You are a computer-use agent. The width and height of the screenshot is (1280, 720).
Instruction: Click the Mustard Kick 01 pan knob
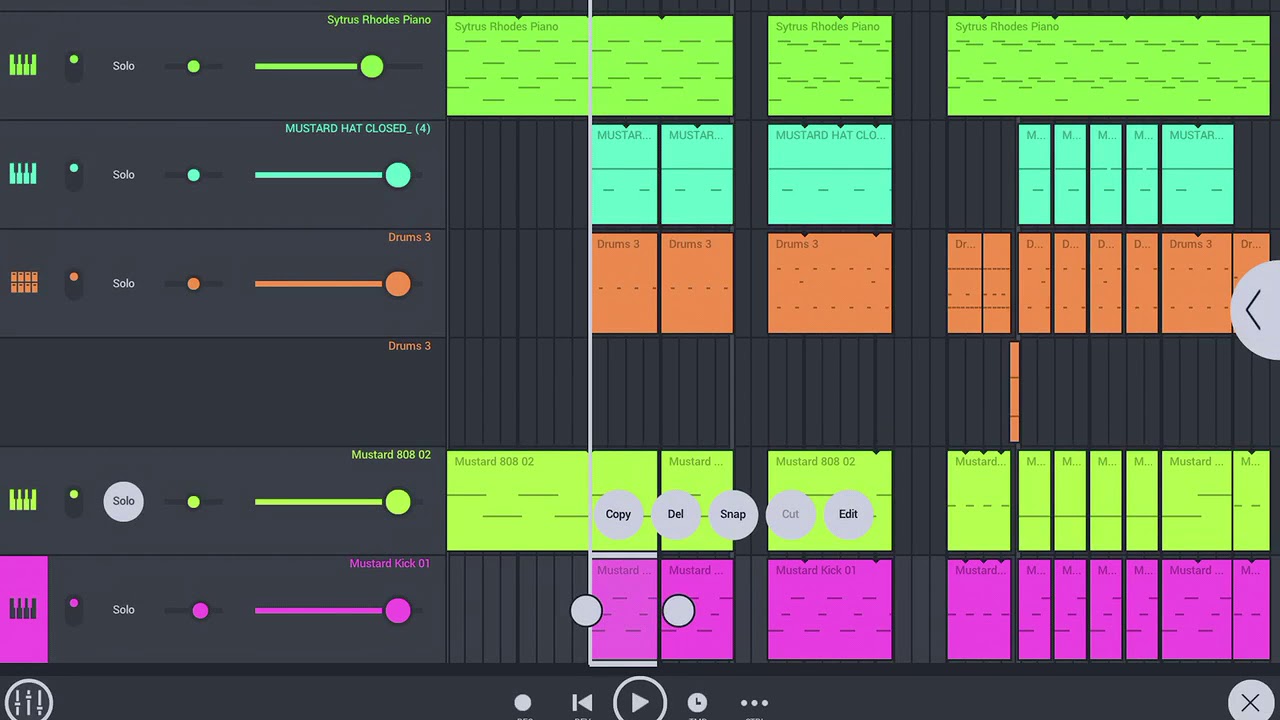coord(200,610)
